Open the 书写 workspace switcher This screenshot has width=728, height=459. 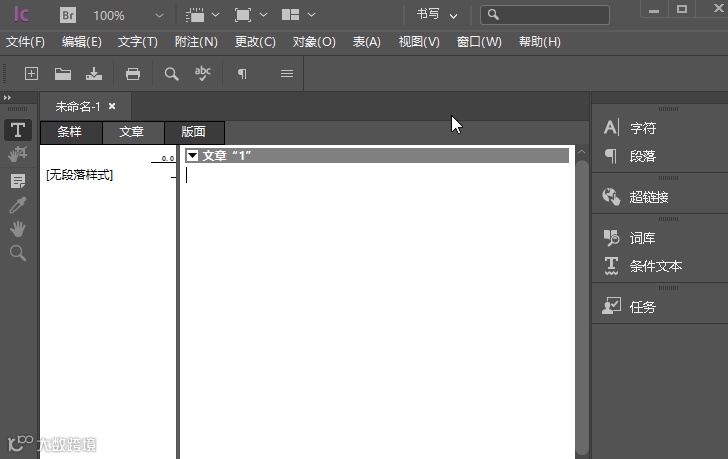click(437, 15)
